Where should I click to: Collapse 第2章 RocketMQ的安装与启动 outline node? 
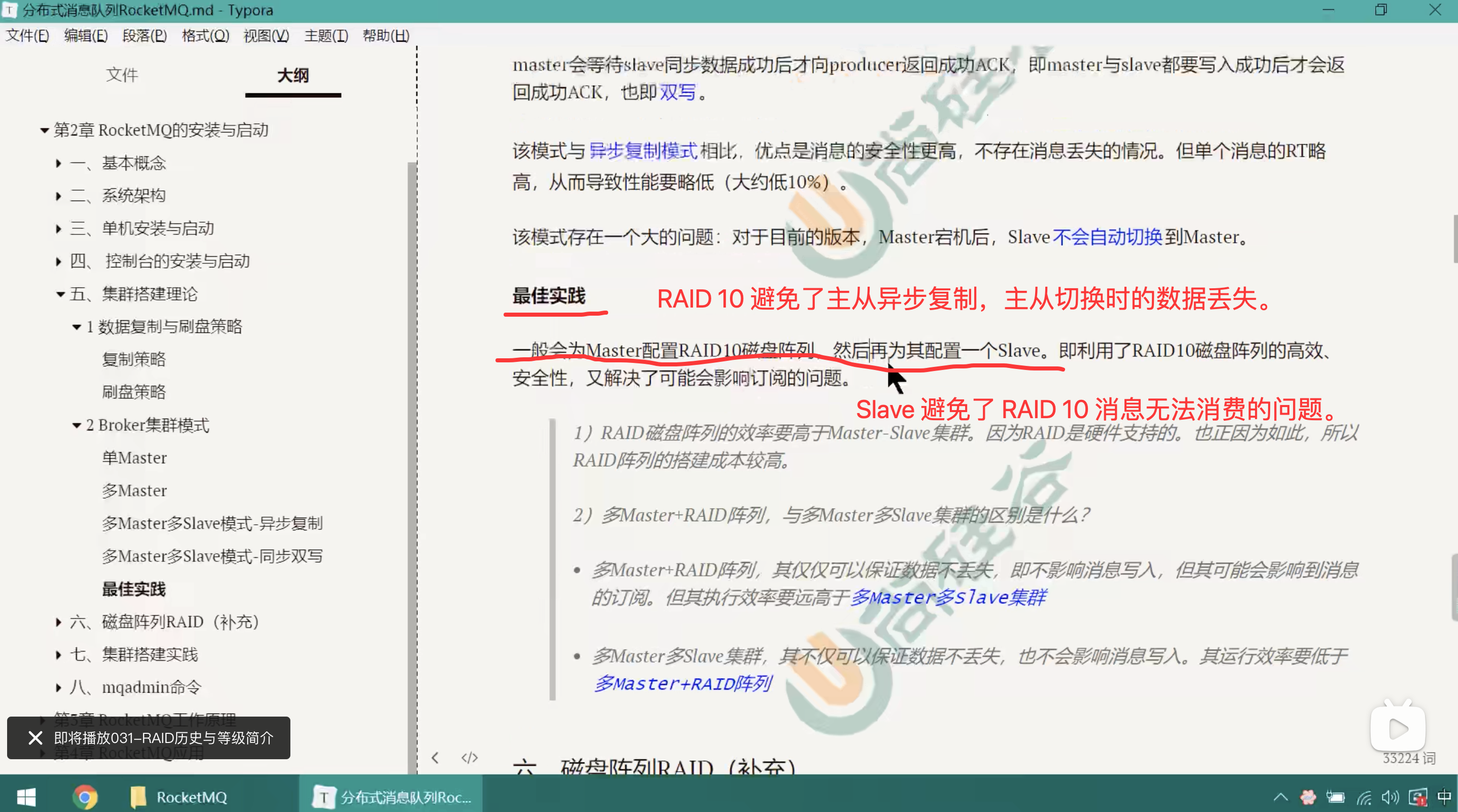(44, 131)
